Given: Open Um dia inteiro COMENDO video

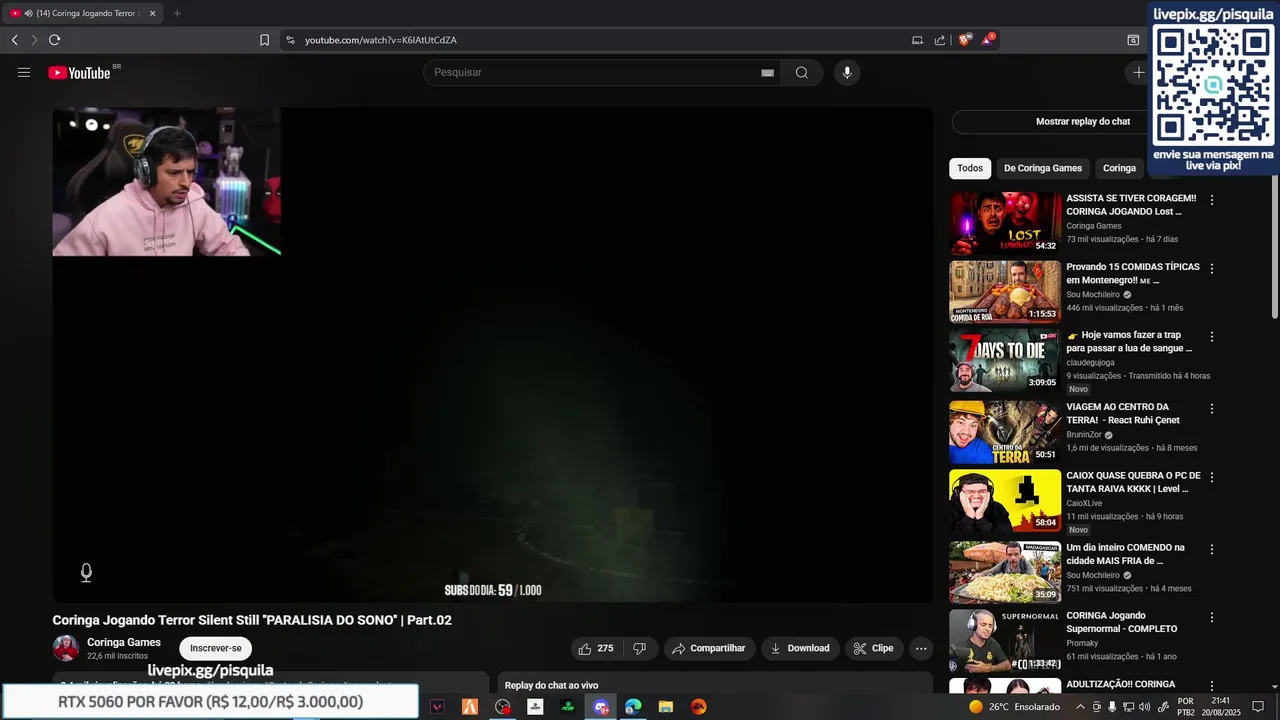Looking at the screenshot, I should coord(1005,572).
